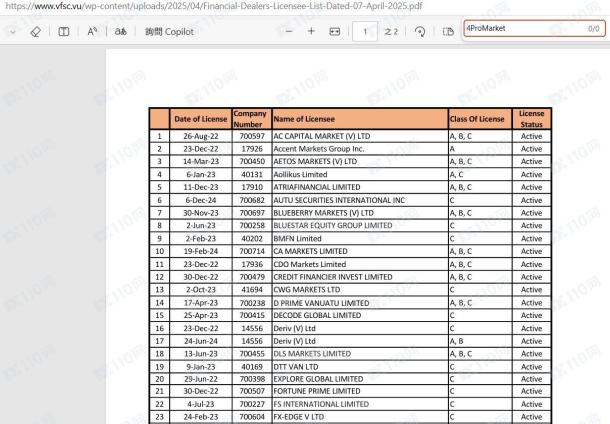The image size is (610, 424).
Task: Select 'DLS MARKETS LIMITED' licensee cell
Action: point(360,354)
